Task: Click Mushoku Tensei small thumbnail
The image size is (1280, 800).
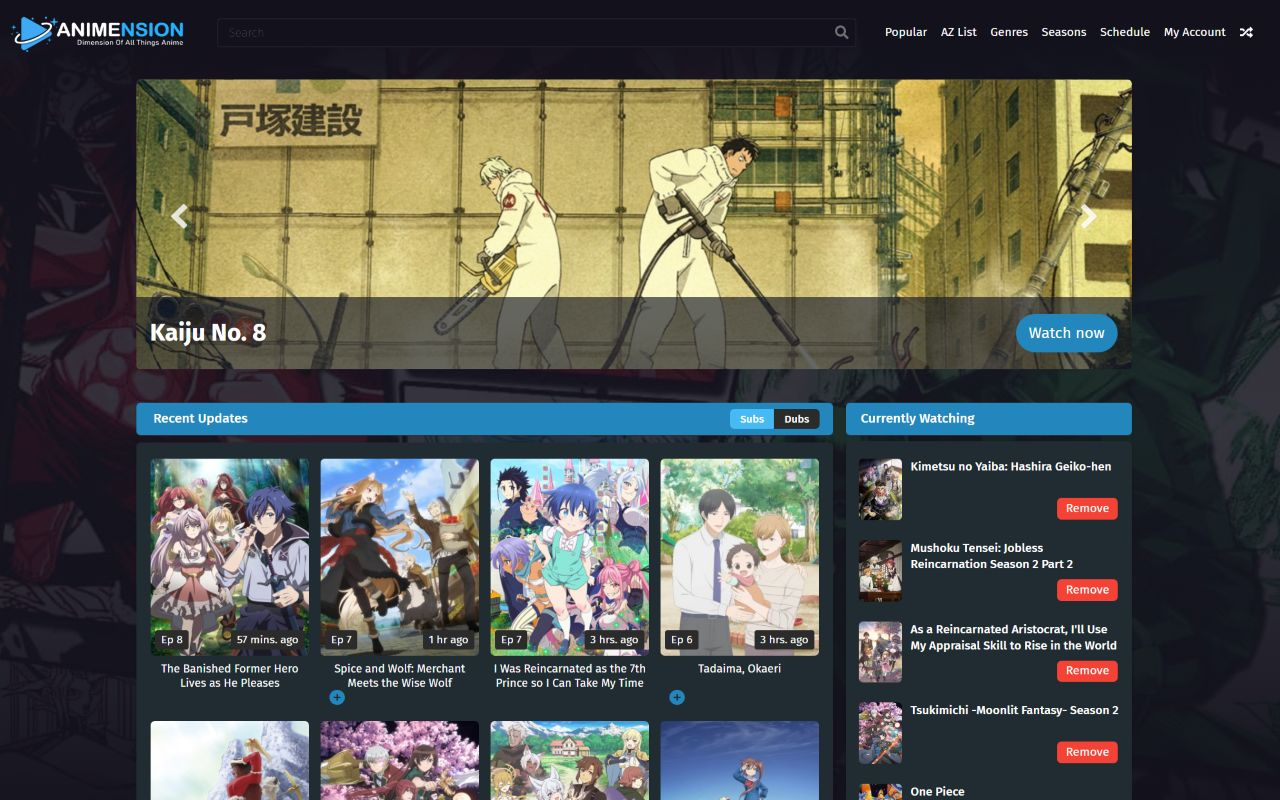Action: (x=880, y=571)
